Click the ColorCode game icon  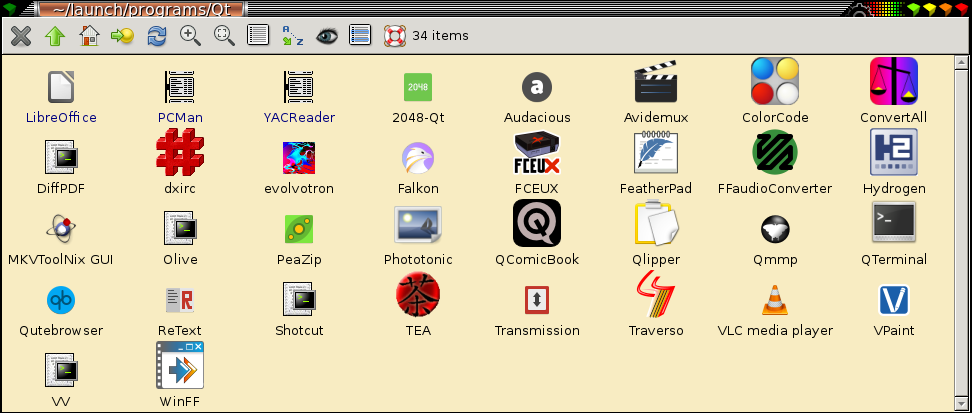tap(775, 81)
